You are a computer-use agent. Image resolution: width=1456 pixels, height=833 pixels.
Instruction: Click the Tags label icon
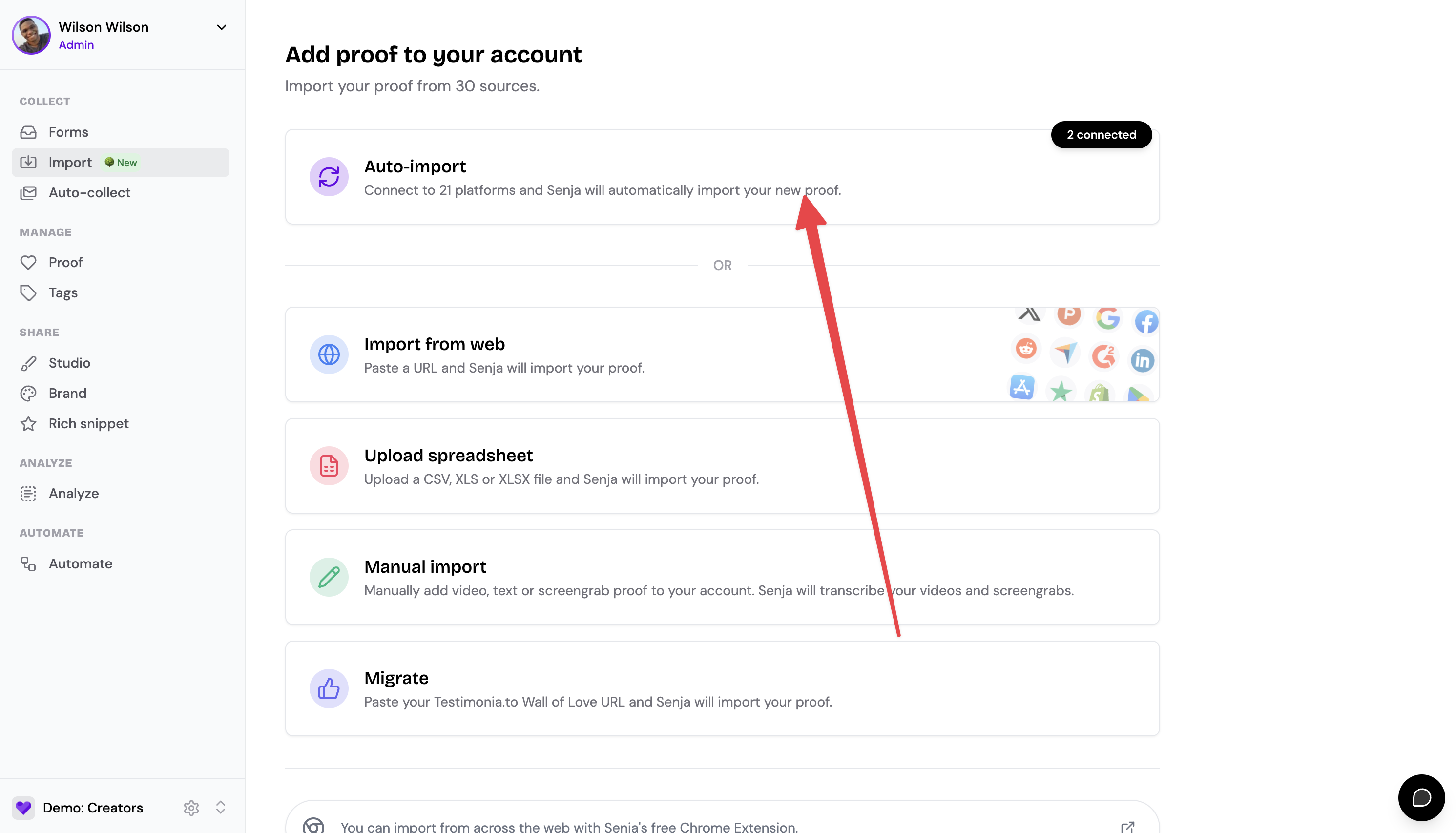pos(28,293)
